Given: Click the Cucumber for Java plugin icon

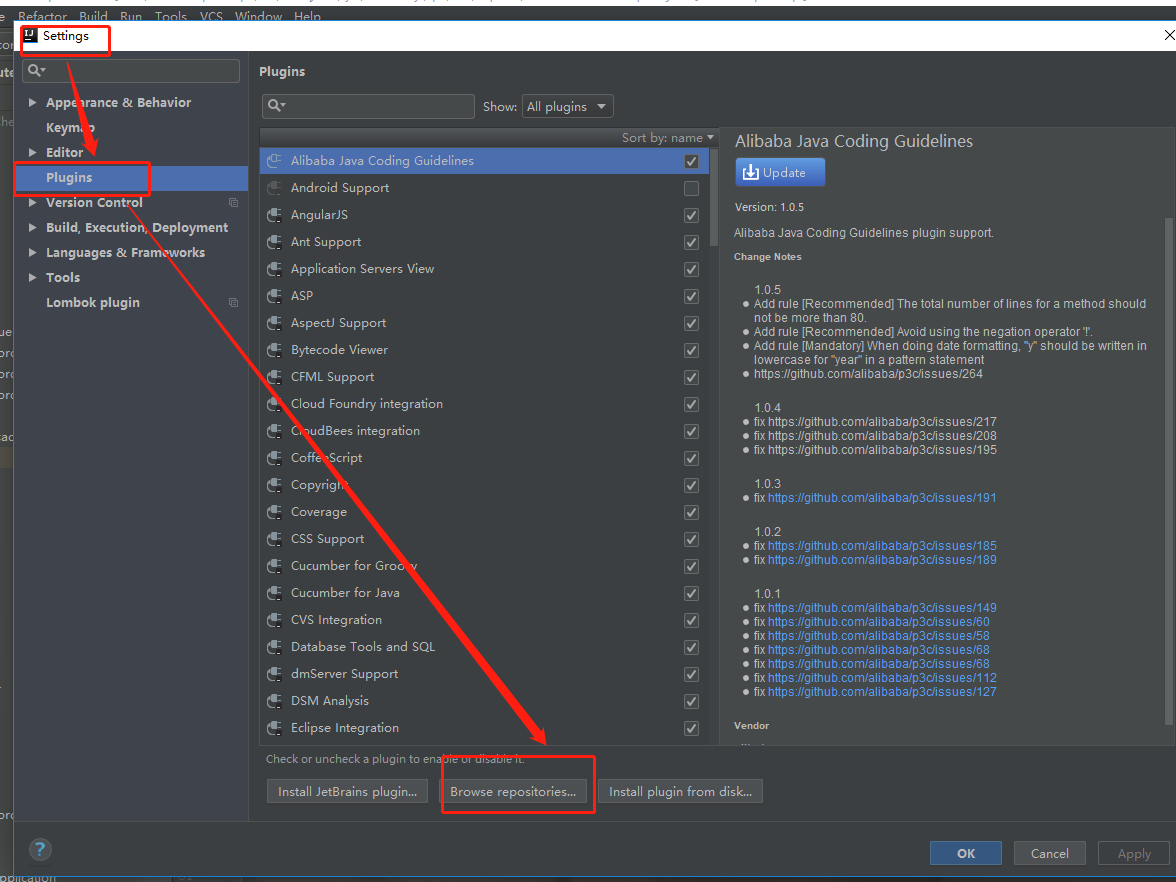Looking at the screenshot, I should (274, 592).
